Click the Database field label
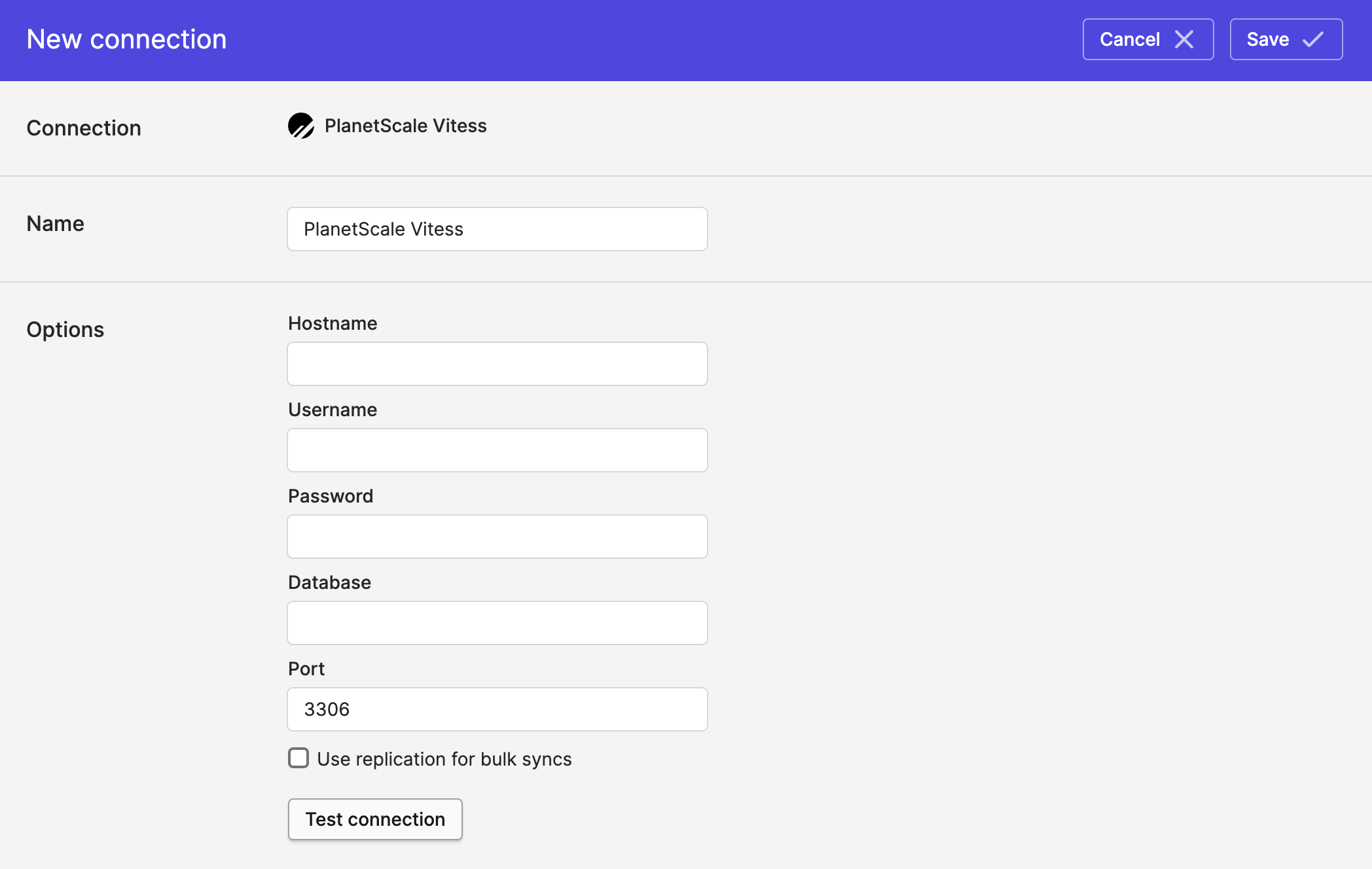1372x869 pixels. [x=329, y=582]
